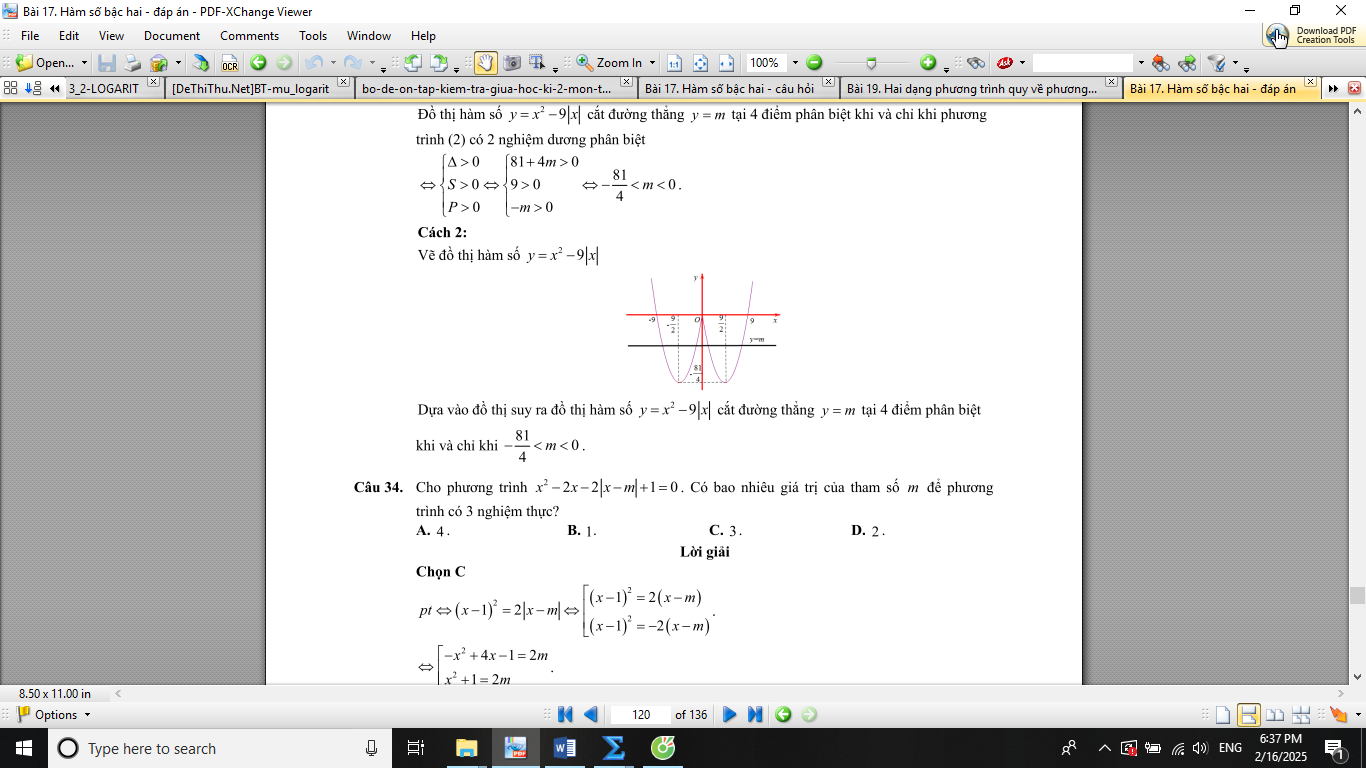
Task: Click the green Previous View arrow in top toolbar
Action: 258,63
